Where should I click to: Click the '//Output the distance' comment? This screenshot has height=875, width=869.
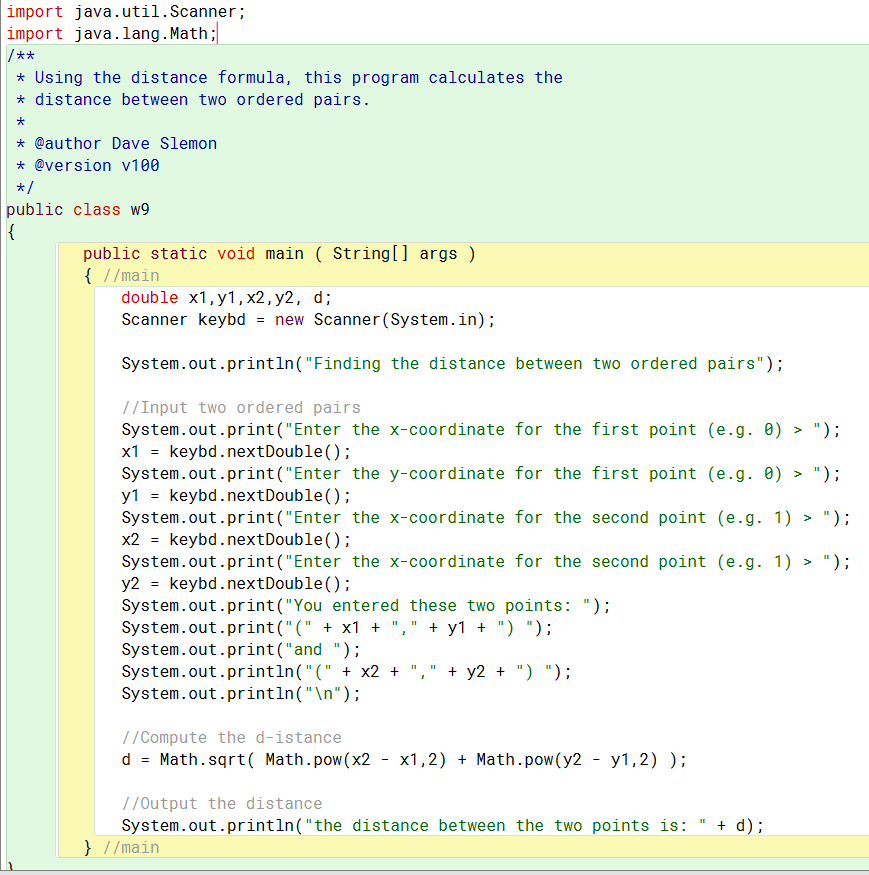tap(222, 804)
